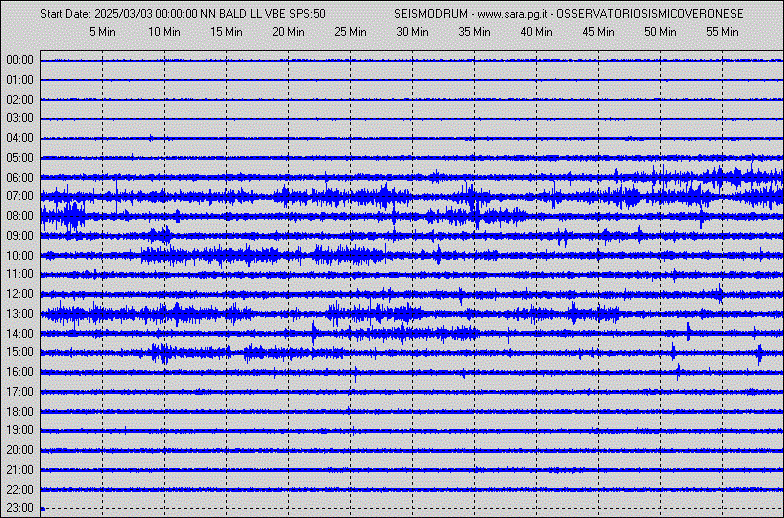Screen dimensions: 784x518
Task: Click the 02:00 hour label
Action: pos(20,100)
